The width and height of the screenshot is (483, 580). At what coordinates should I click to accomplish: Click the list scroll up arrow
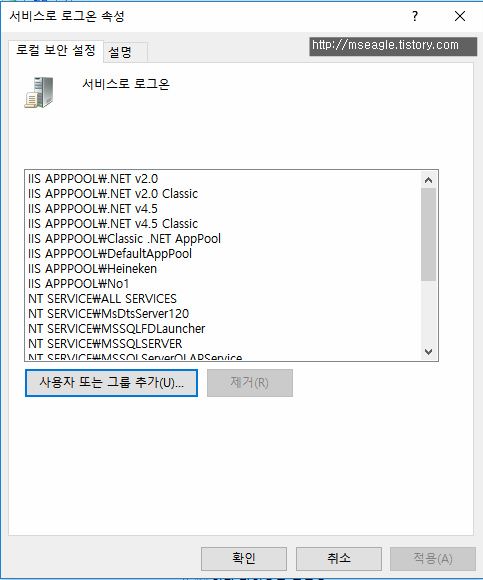(x=428, y=180)
